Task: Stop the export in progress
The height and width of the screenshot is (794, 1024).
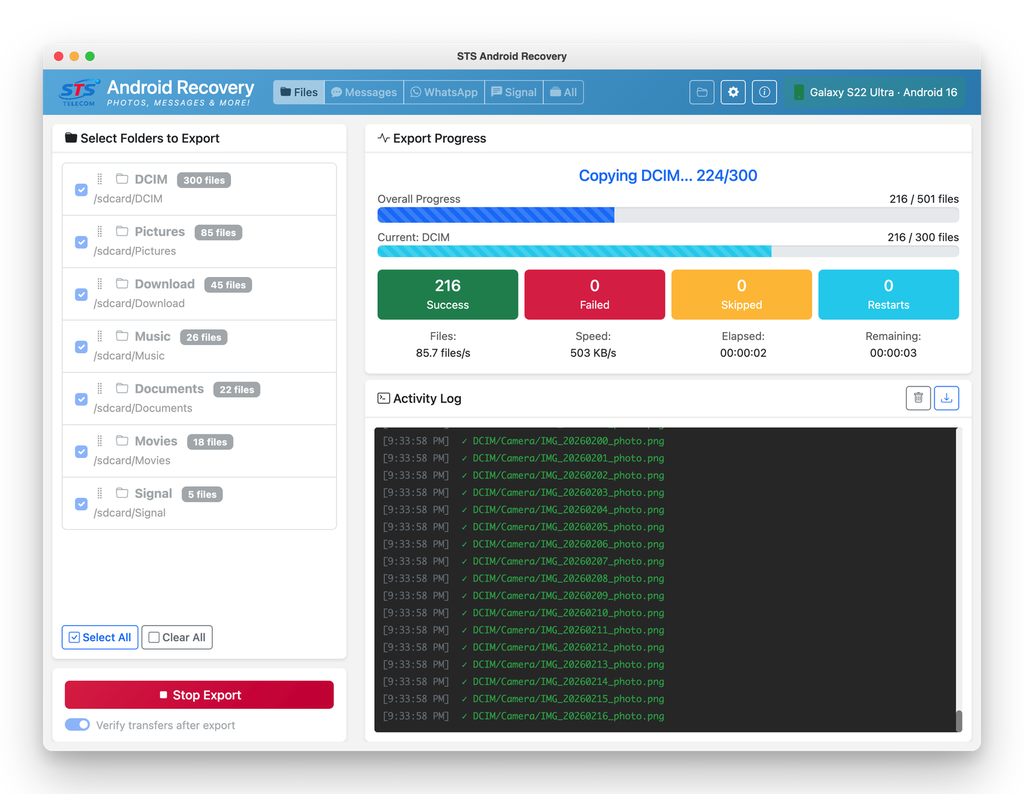Action: (x=199, y=695)
